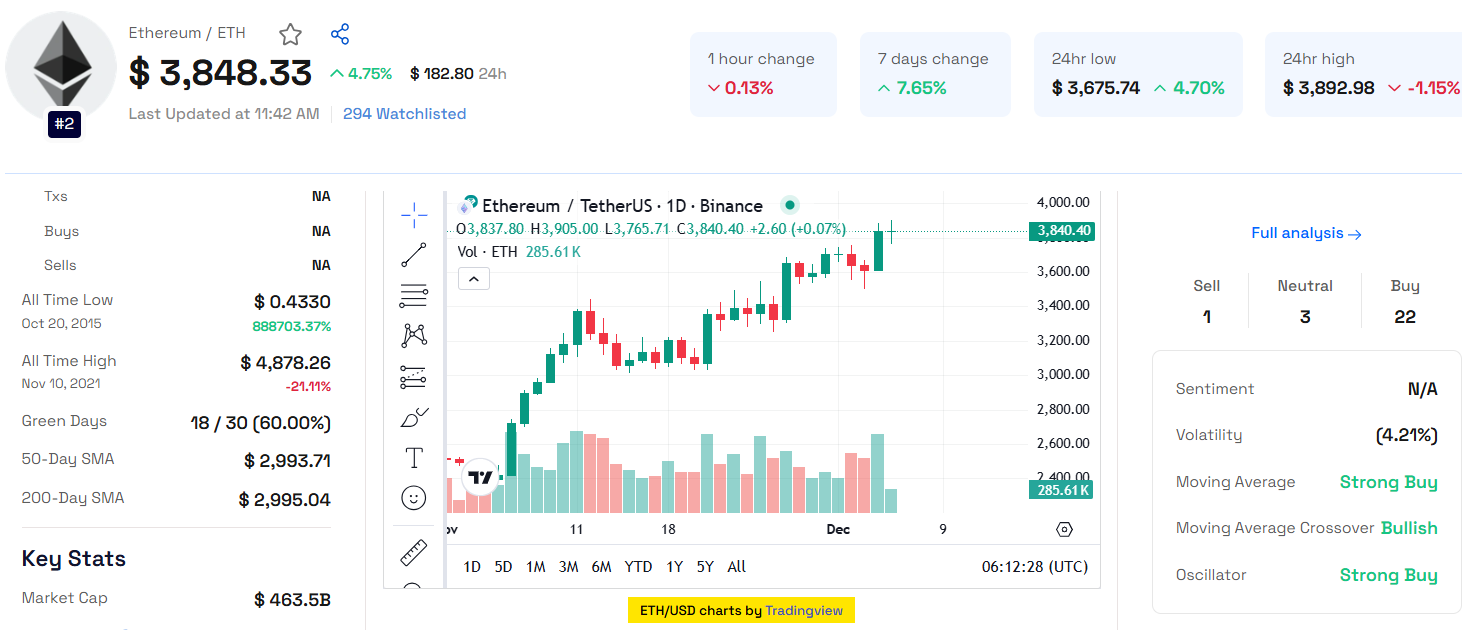Click the Ethereum / TetherUS chart title
1462x630 pixels.
coord(622,206)
